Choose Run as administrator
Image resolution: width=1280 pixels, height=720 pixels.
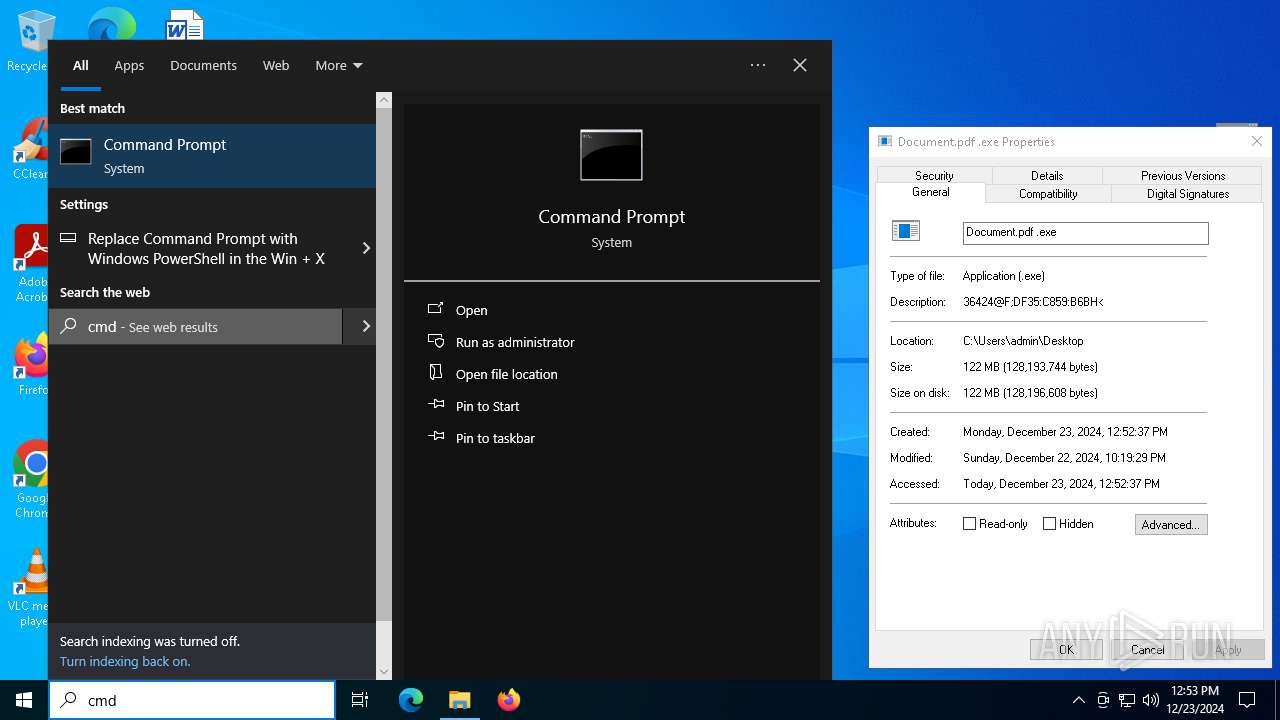pyautogui.click(x=515, y=342)
